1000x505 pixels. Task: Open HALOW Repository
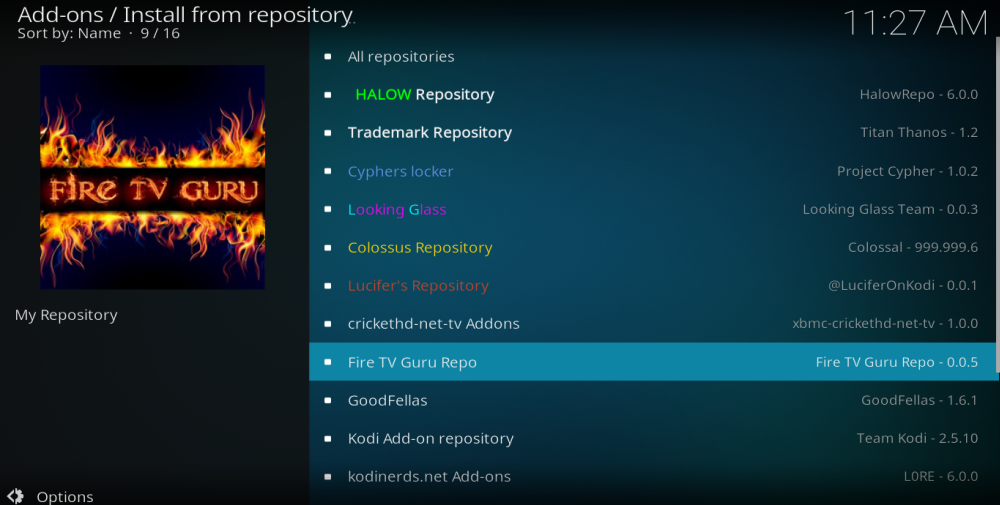[x=425, y=95]
